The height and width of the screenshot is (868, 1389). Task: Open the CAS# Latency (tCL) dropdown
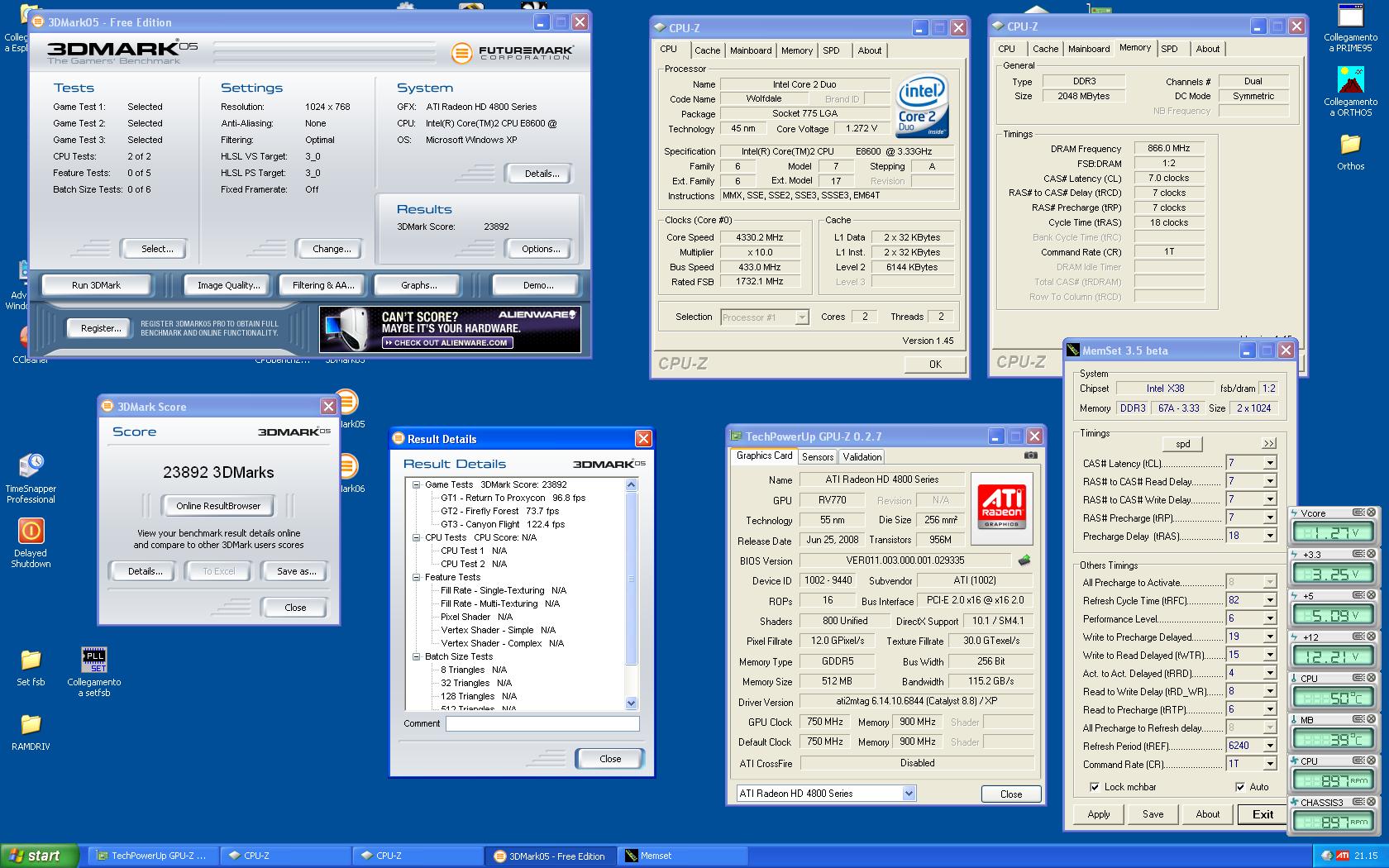tap(1269, 463)
